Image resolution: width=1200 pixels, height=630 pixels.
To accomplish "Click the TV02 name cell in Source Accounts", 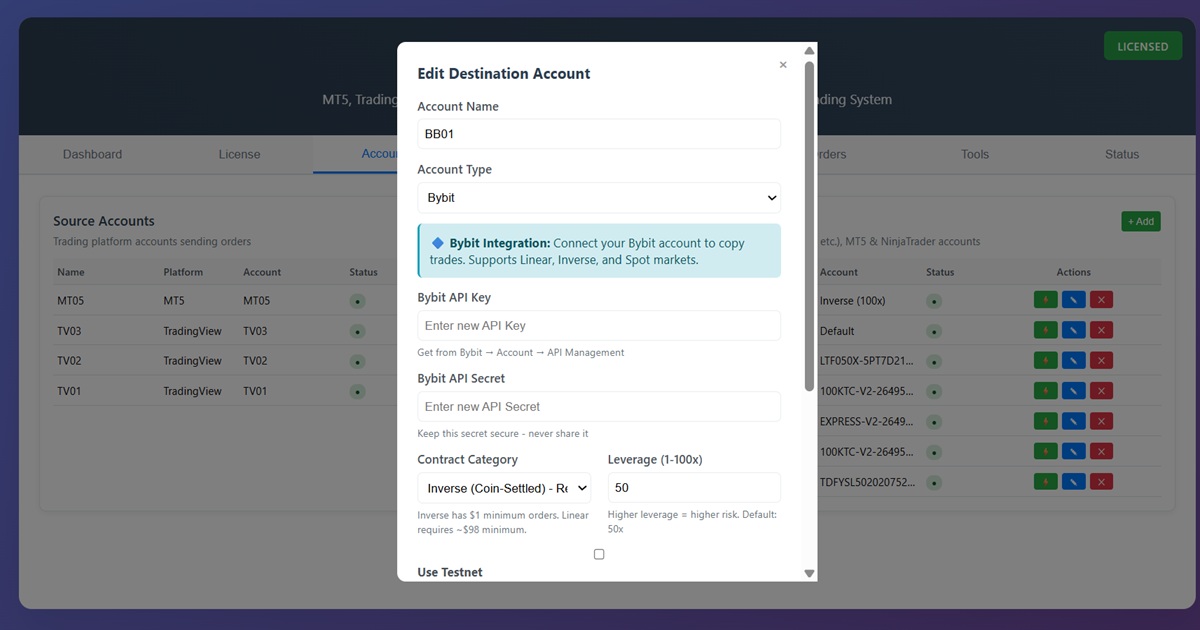I will point(69,361).
